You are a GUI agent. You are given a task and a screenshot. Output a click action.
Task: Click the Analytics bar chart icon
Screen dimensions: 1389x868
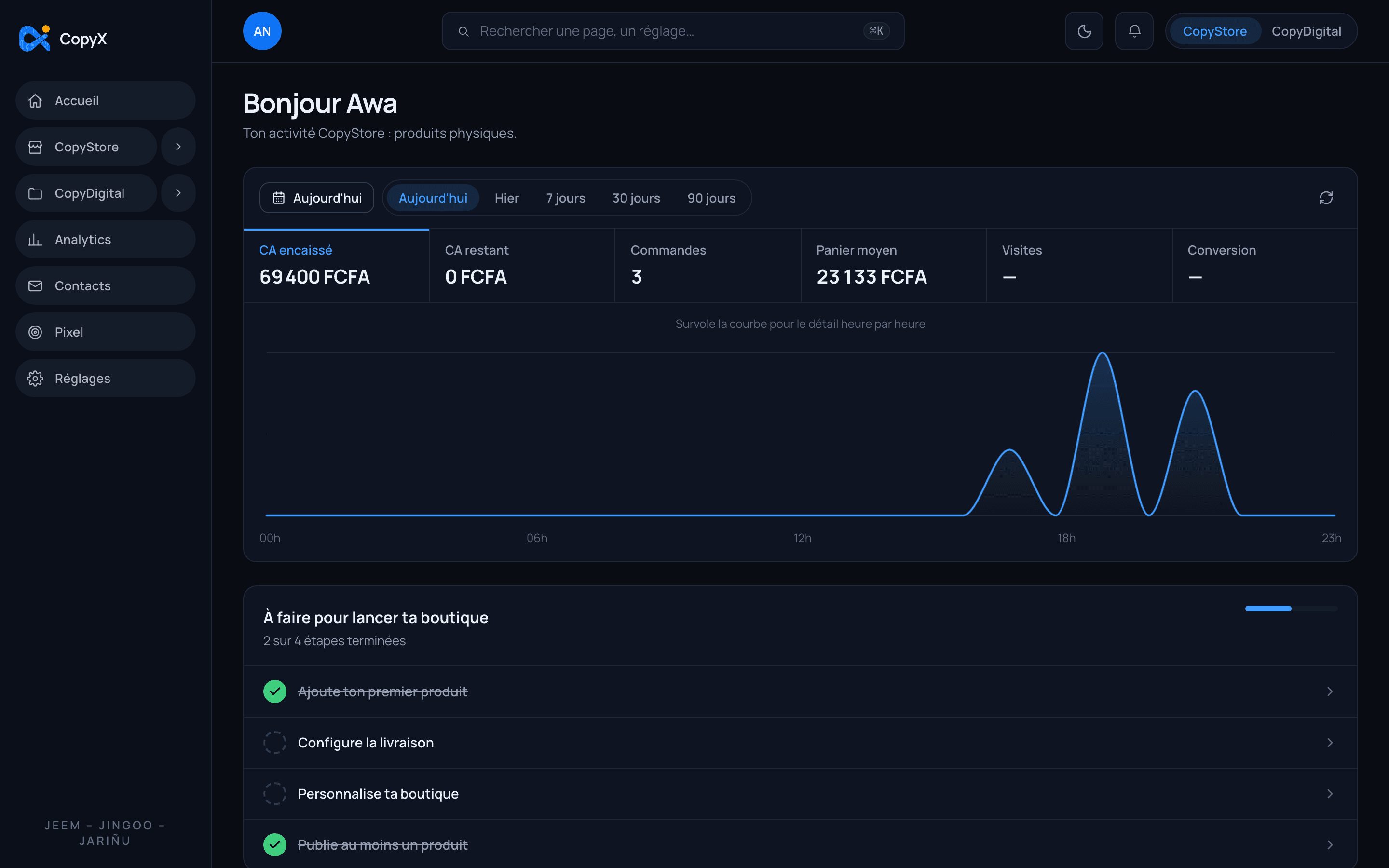[x=35, y=239]
